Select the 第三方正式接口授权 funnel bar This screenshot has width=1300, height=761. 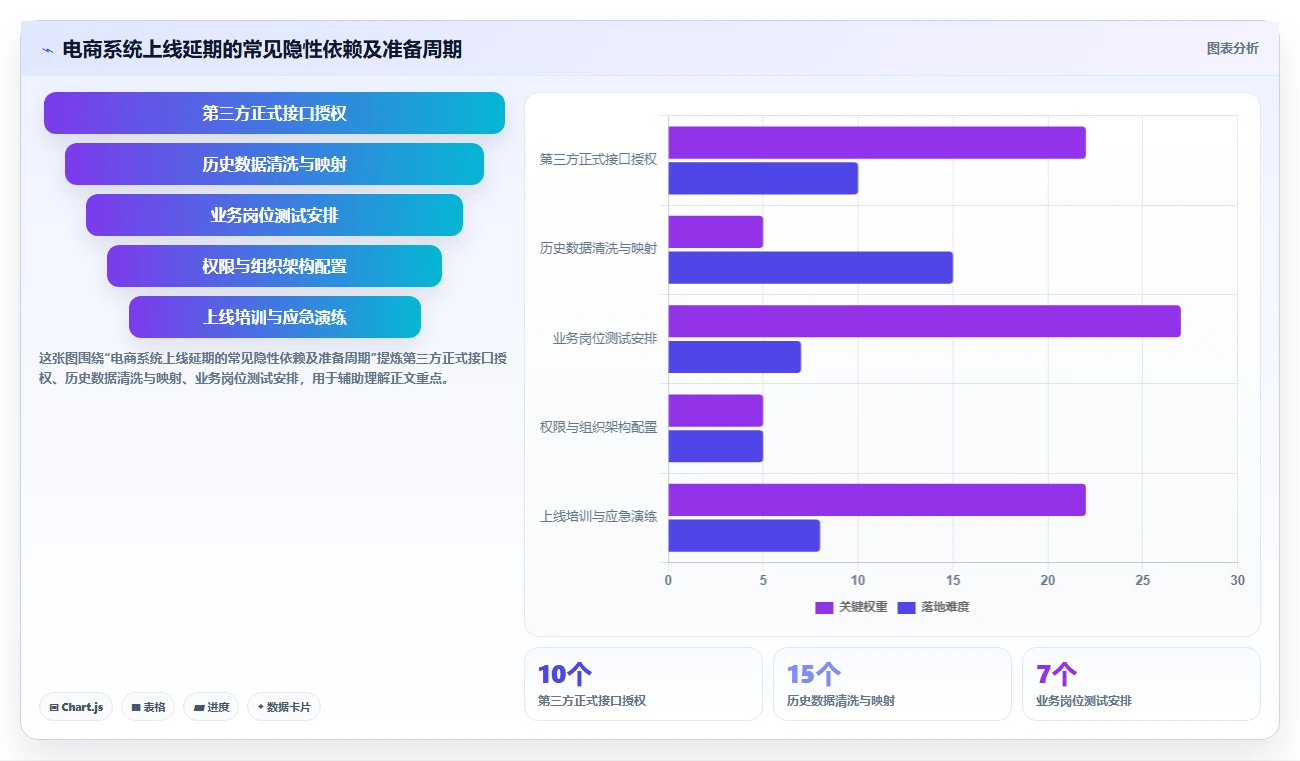[274, 113]
